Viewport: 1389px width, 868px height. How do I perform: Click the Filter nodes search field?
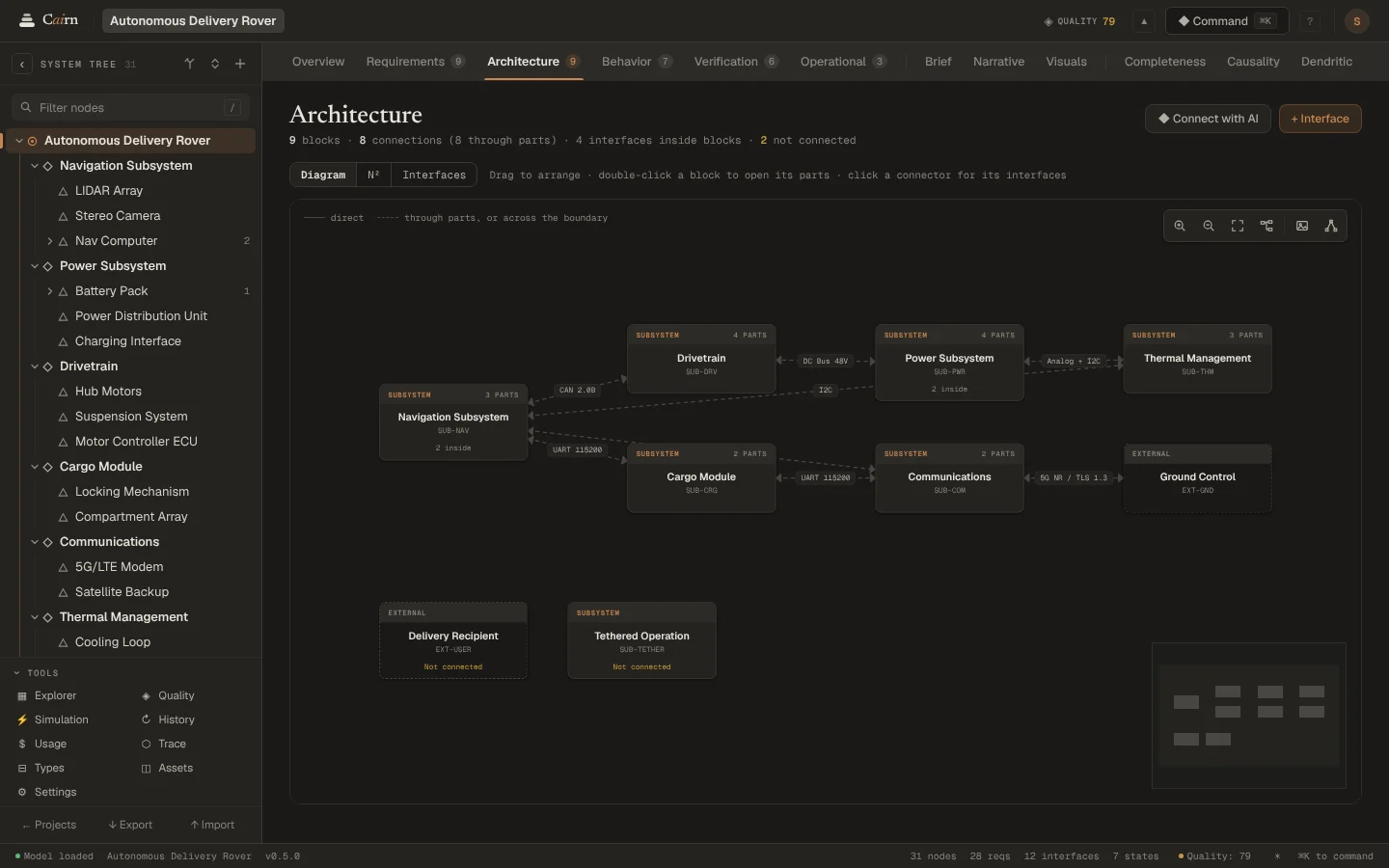pos(130,107)
